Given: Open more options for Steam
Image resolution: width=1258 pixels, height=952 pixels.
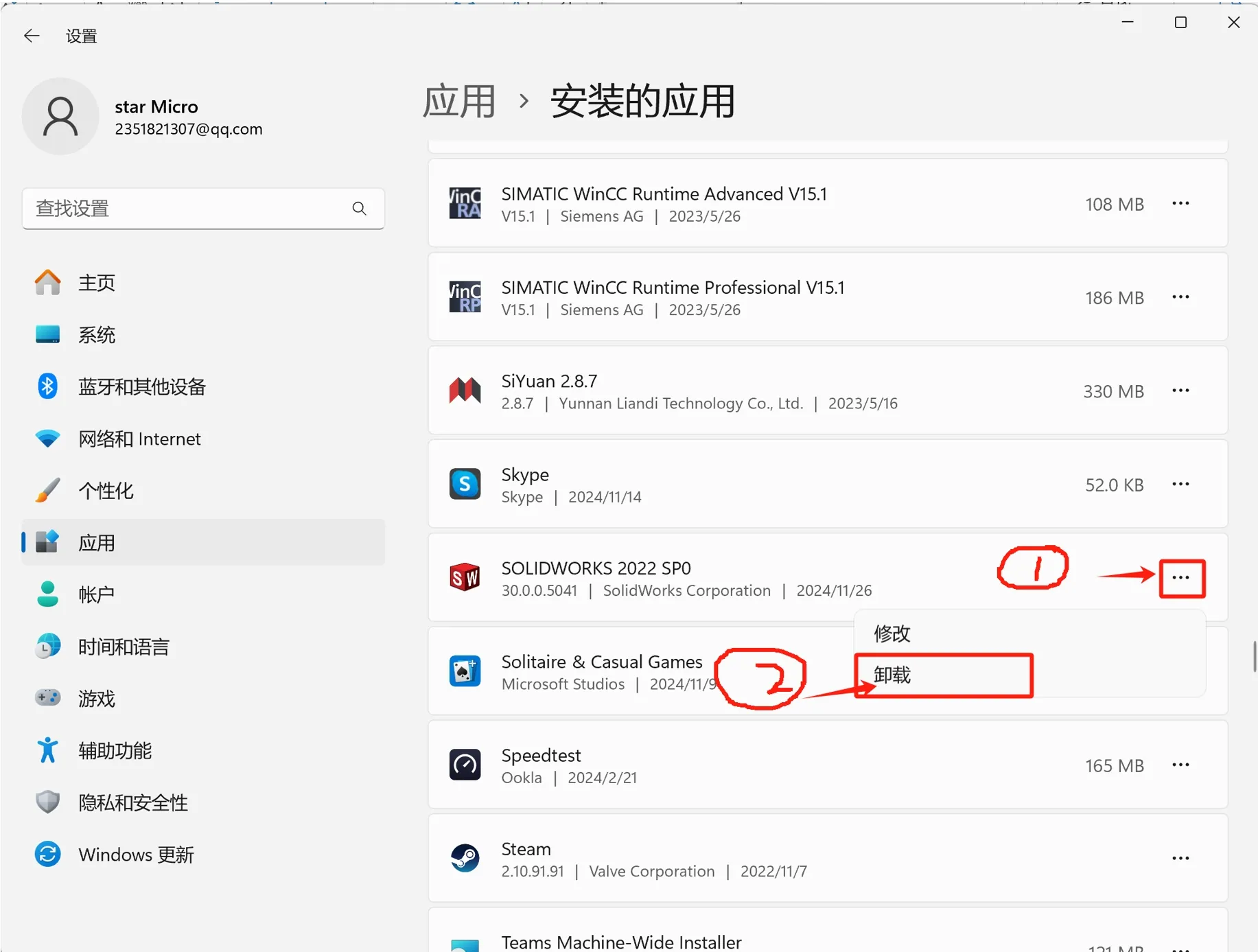Looking at the screenshot, I should [1180, 859].
